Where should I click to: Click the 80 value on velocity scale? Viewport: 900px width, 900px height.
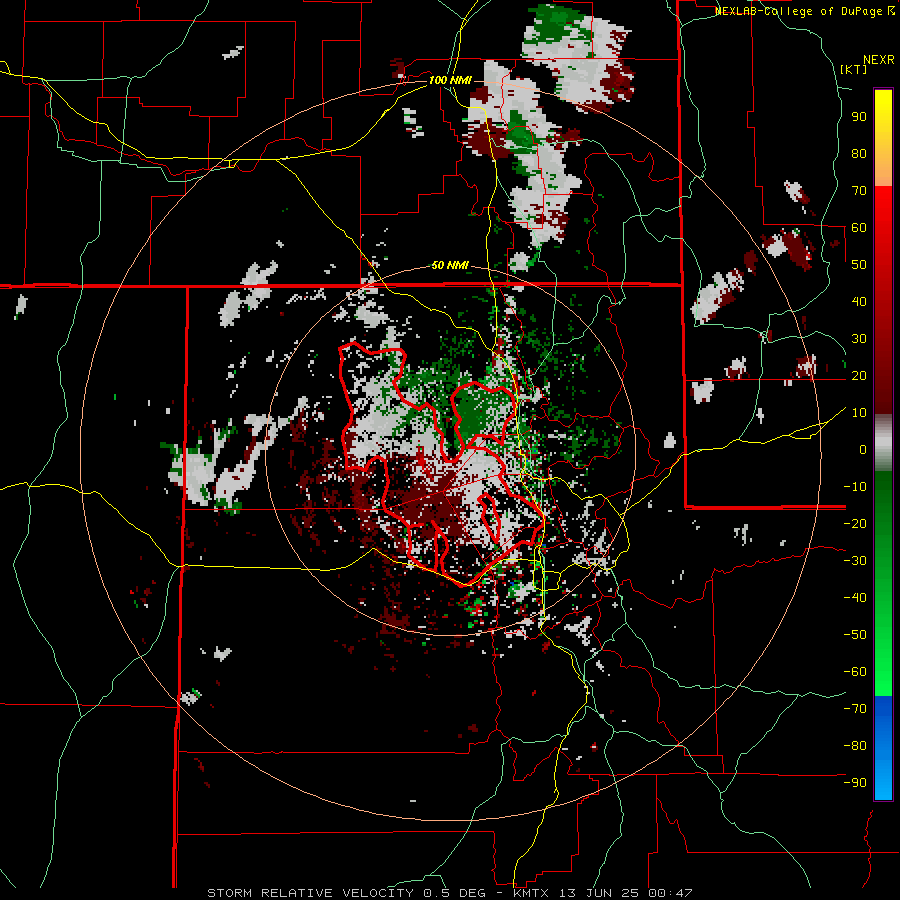pos(859,154)
